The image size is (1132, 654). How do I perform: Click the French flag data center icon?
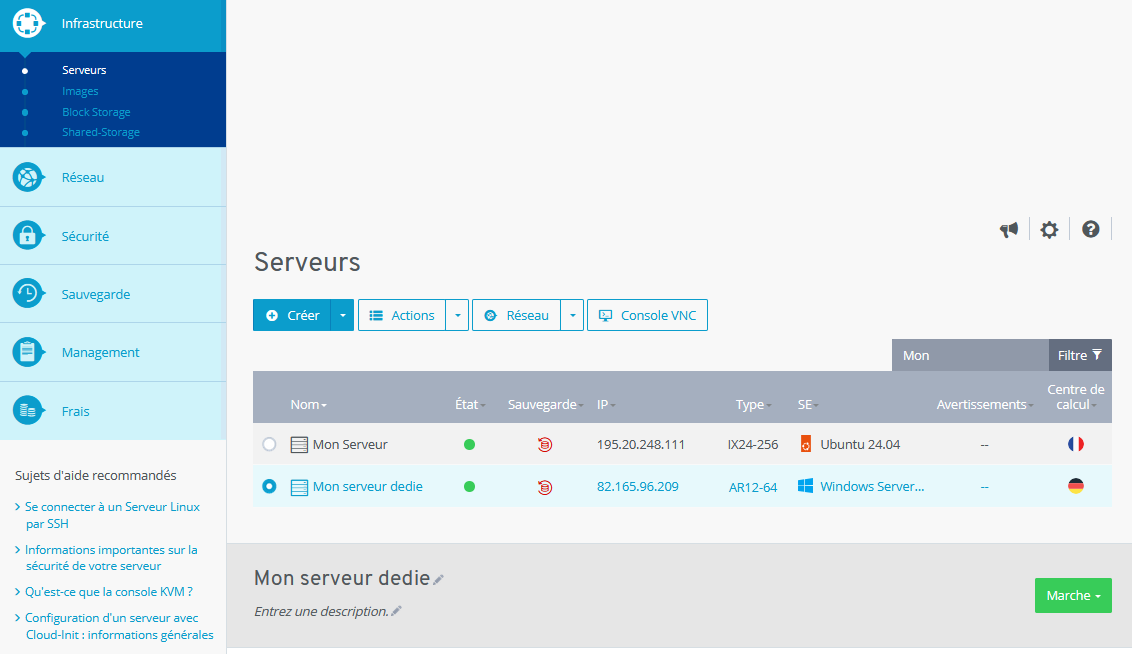(1076, 444)
